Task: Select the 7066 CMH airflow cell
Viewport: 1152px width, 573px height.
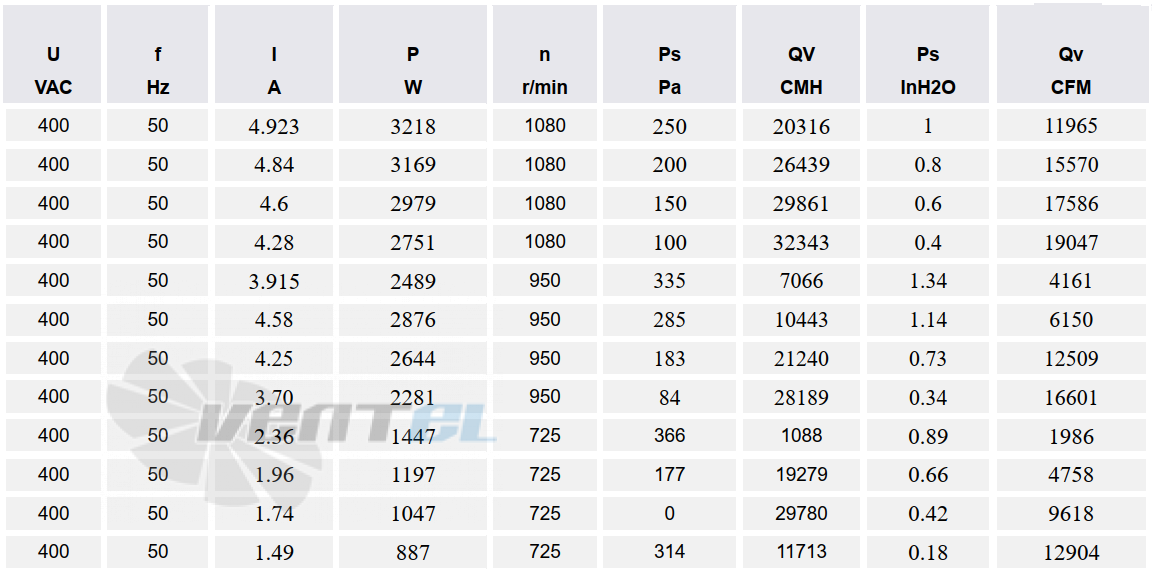Action: coord(802,281)
